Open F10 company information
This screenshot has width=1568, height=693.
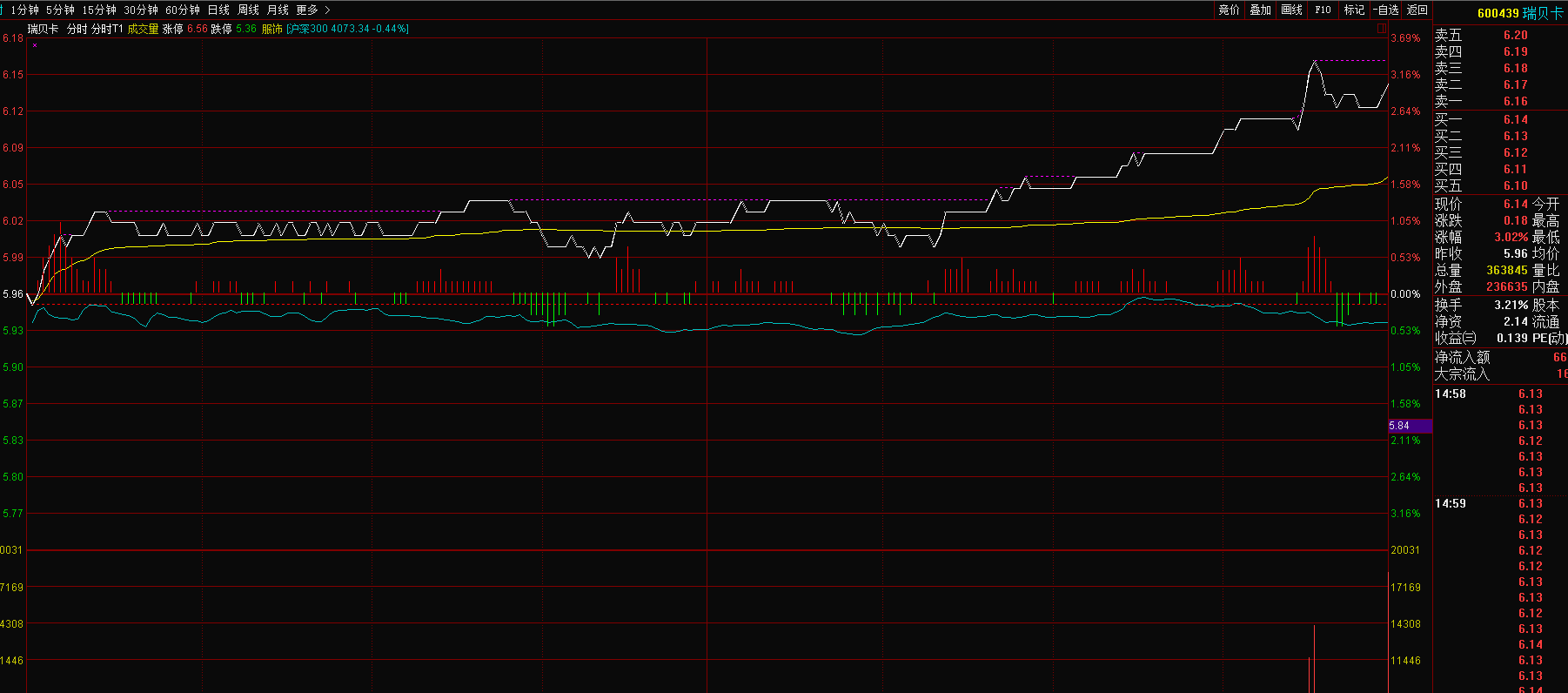click(1323, 10)
